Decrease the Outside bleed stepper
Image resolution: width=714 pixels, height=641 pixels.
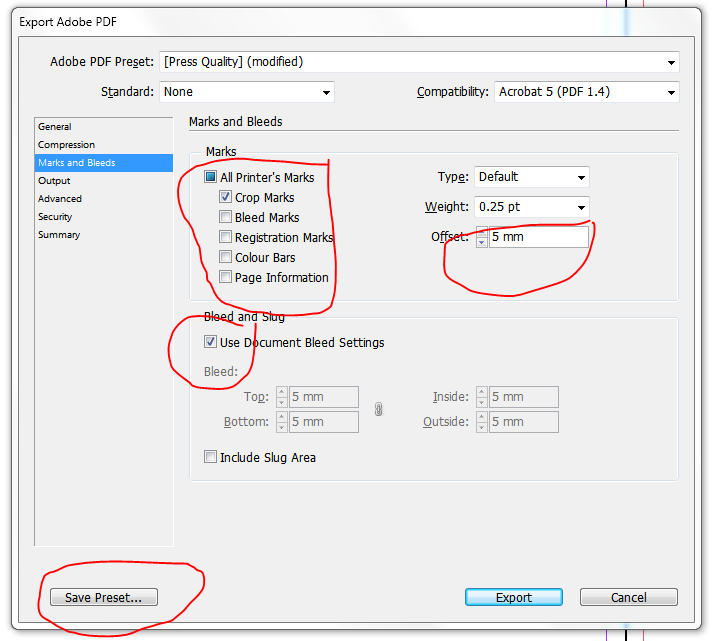coord(482,427)
